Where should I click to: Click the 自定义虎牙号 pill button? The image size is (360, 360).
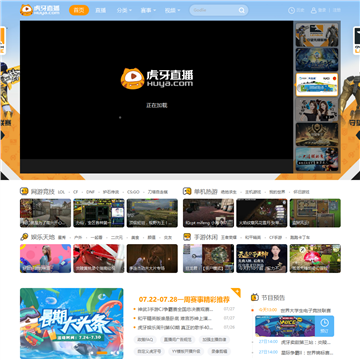click(x=149, y=351)
